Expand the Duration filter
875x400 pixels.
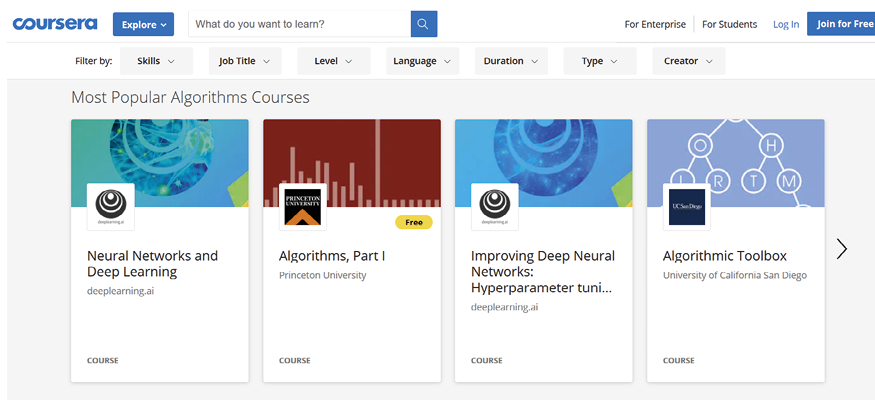(x=511, y=61)
